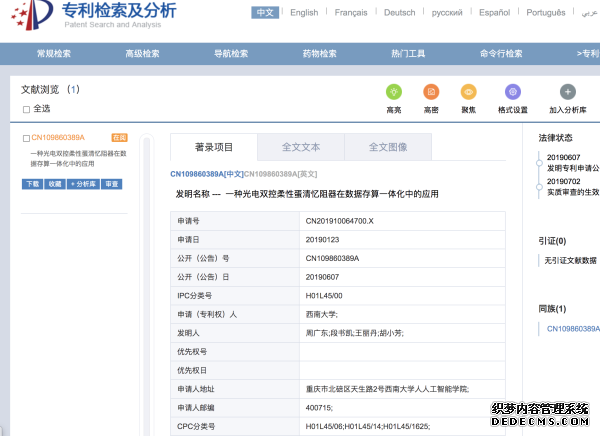
Task: Click the +分析库 button
Action: pos(83,184)
